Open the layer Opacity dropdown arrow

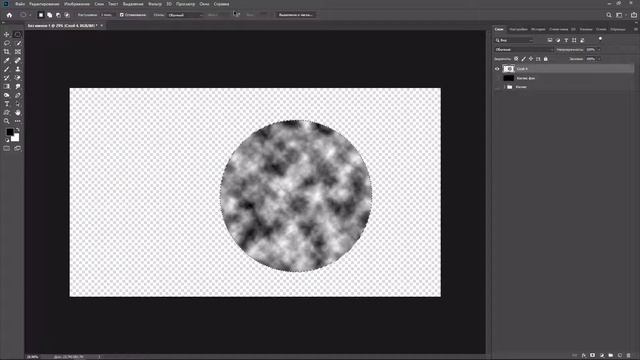point(599,49)
